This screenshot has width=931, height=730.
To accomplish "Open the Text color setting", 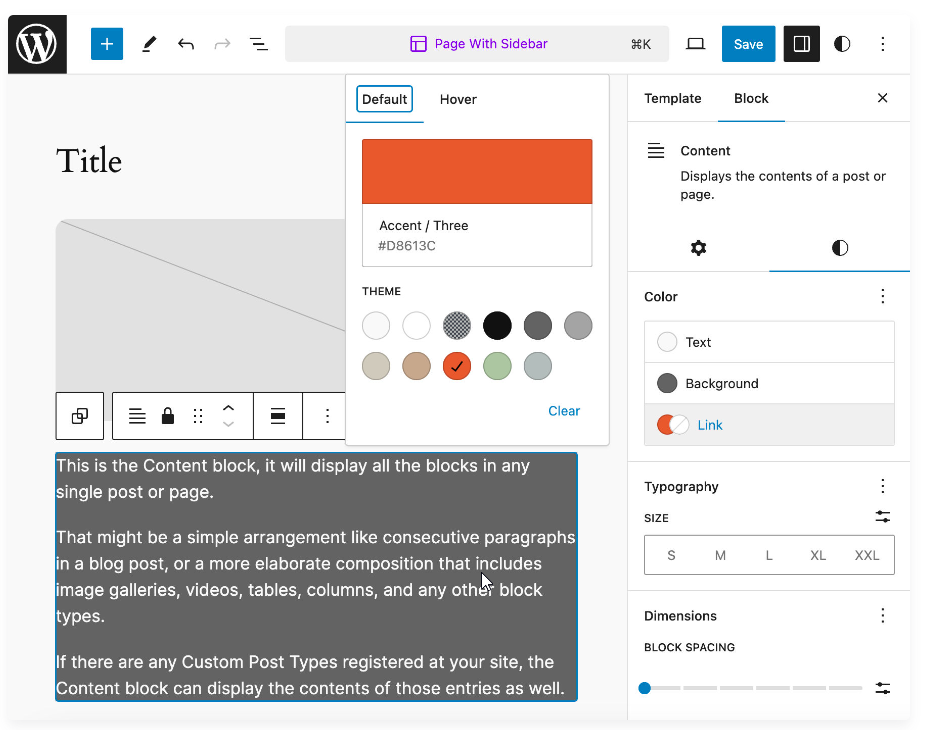I will 769,342.
